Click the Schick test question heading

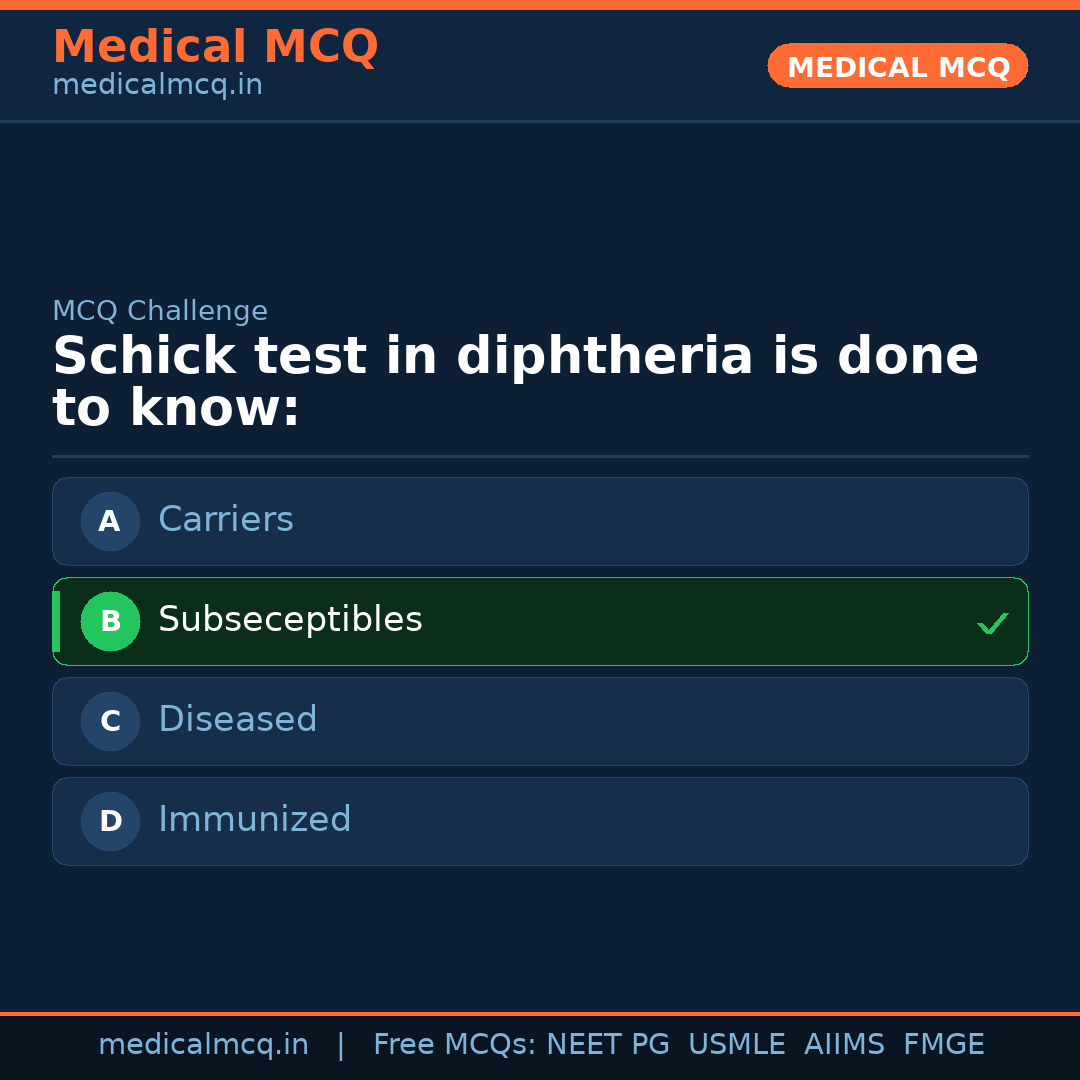coord(515,382)
